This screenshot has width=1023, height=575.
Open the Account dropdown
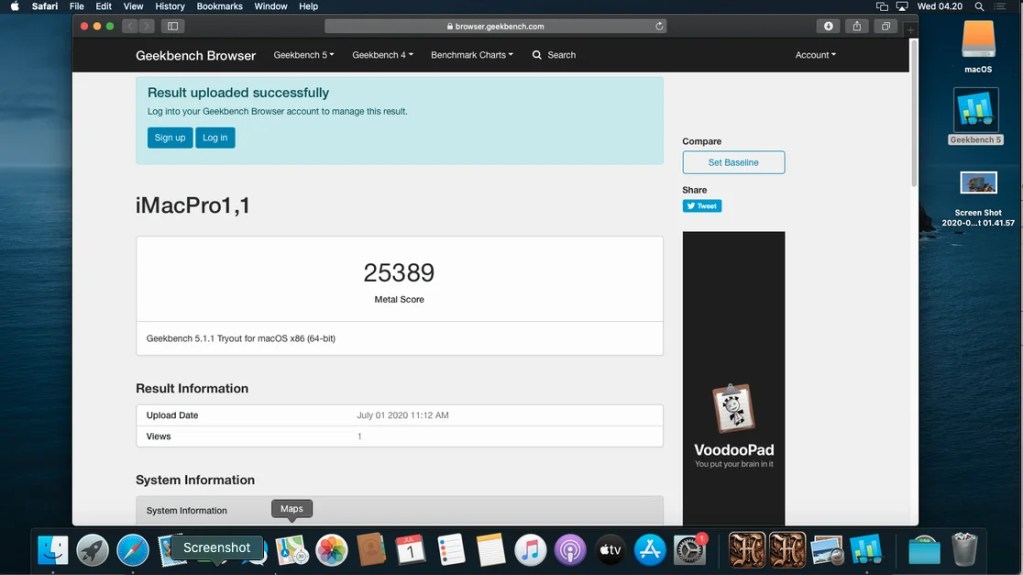pyautogui.click(x=815, y=55)
